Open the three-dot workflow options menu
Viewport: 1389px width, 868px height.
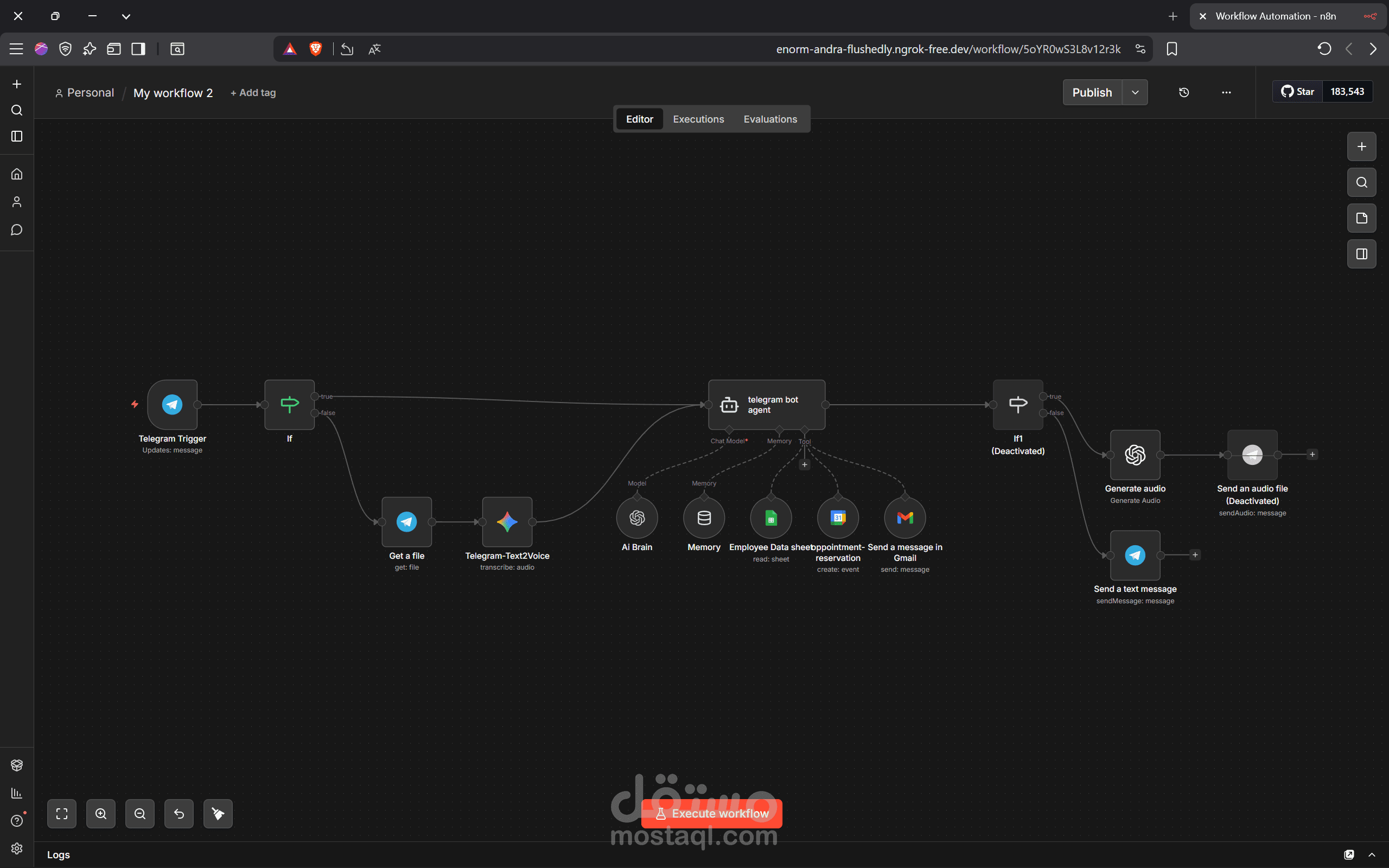point(1226,92)
